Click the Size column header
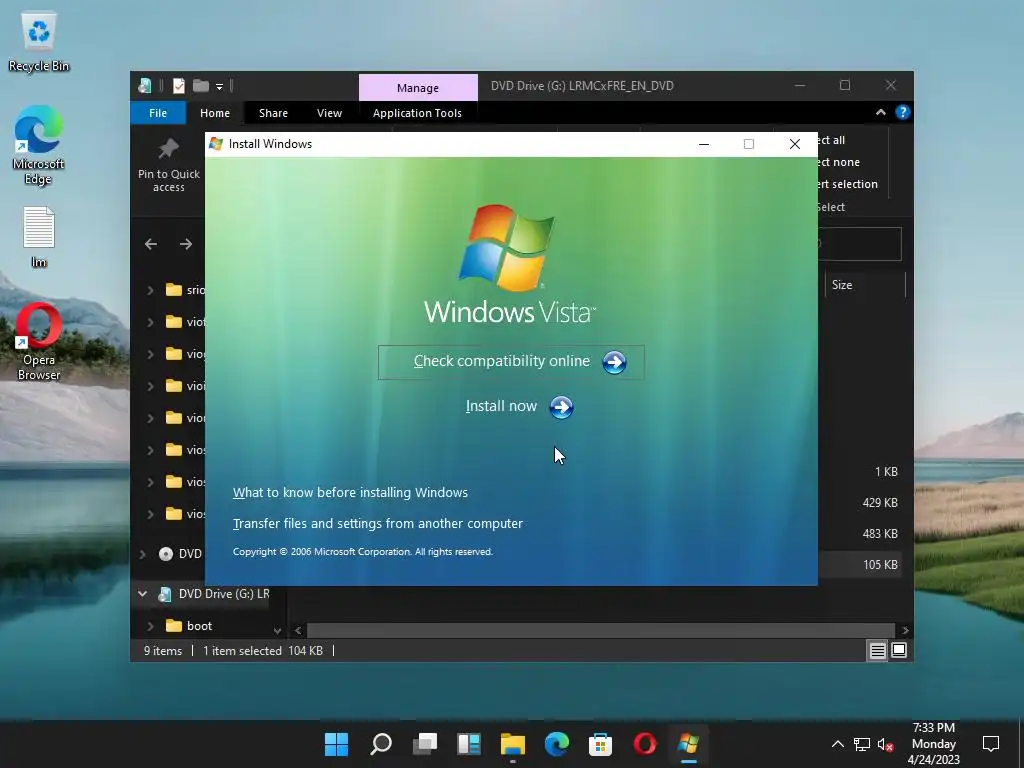The width and height of the screenshot is (1024, 768). point(865,285)
